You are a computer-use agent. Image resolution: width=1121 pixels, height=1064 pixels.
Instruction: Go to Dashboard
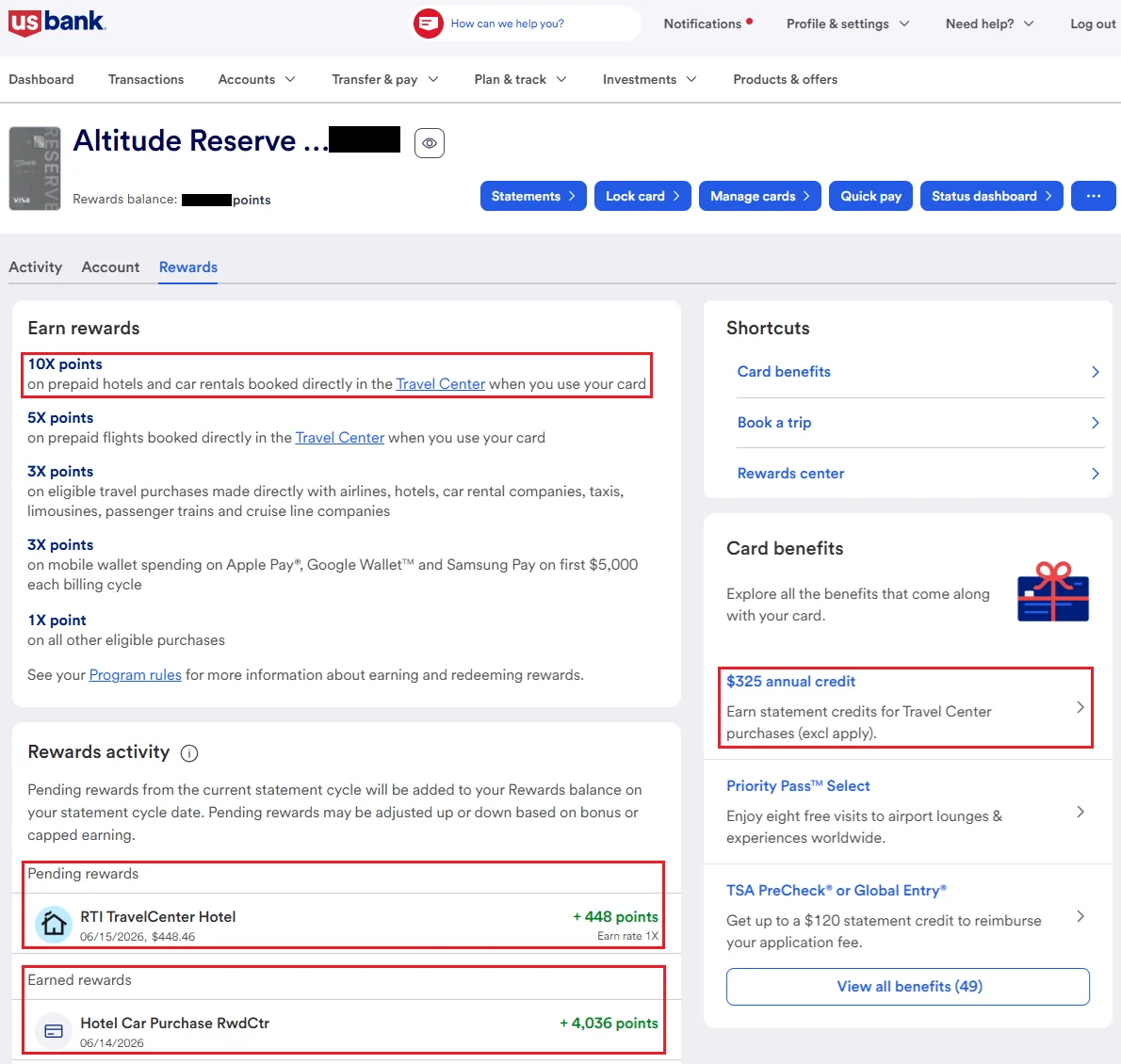coord(41,79)
